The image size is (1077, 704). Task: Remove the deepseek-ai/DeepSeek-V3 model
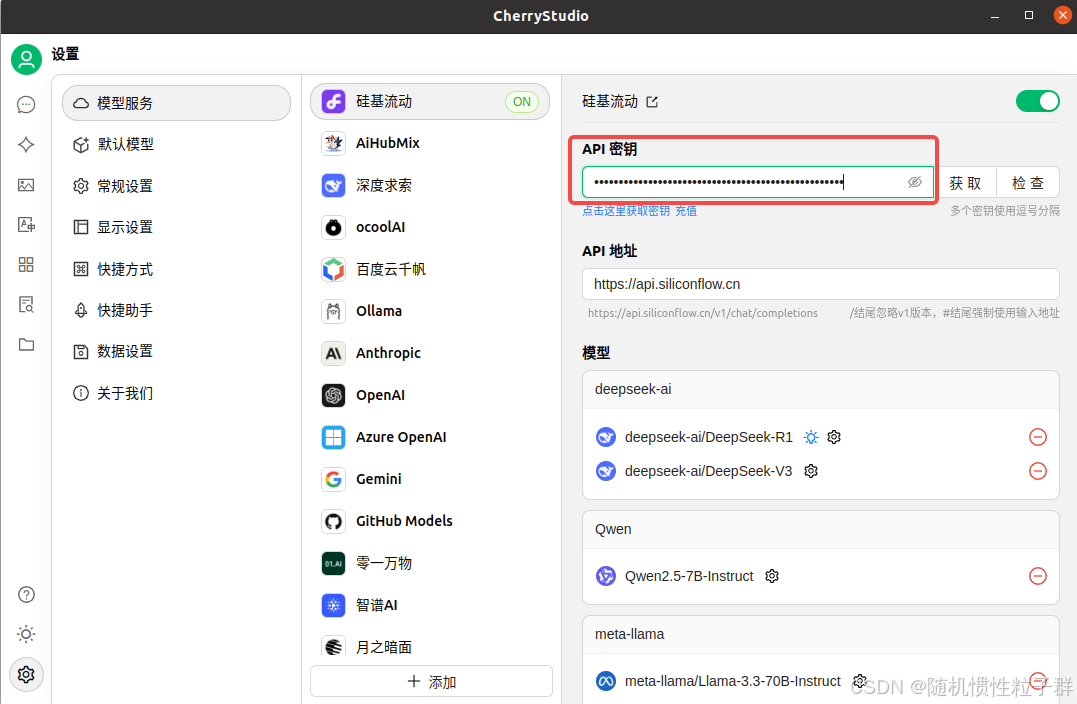pos(1038,471)
